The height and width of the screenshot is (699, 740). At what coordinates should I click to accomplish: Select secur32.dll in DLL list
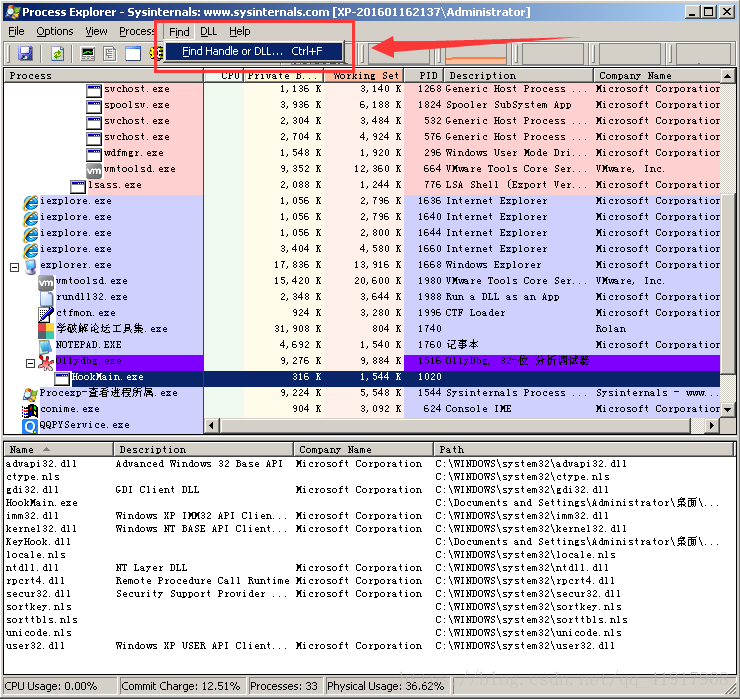38,594
